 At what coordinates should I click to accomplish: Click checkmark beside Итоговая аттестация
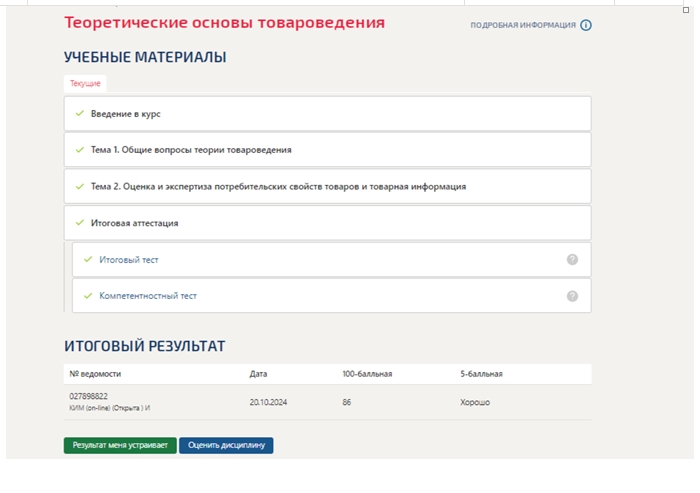[x=80, y=222]
